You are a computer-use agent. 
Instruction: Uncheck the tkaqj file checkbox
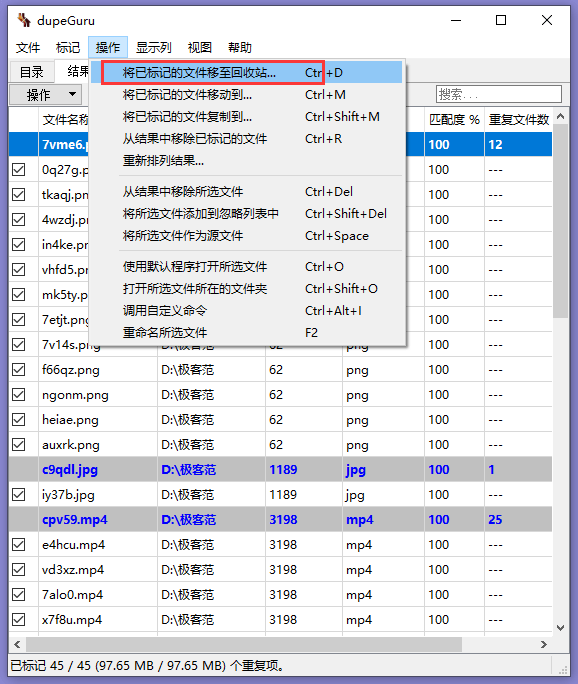(19, 194)
